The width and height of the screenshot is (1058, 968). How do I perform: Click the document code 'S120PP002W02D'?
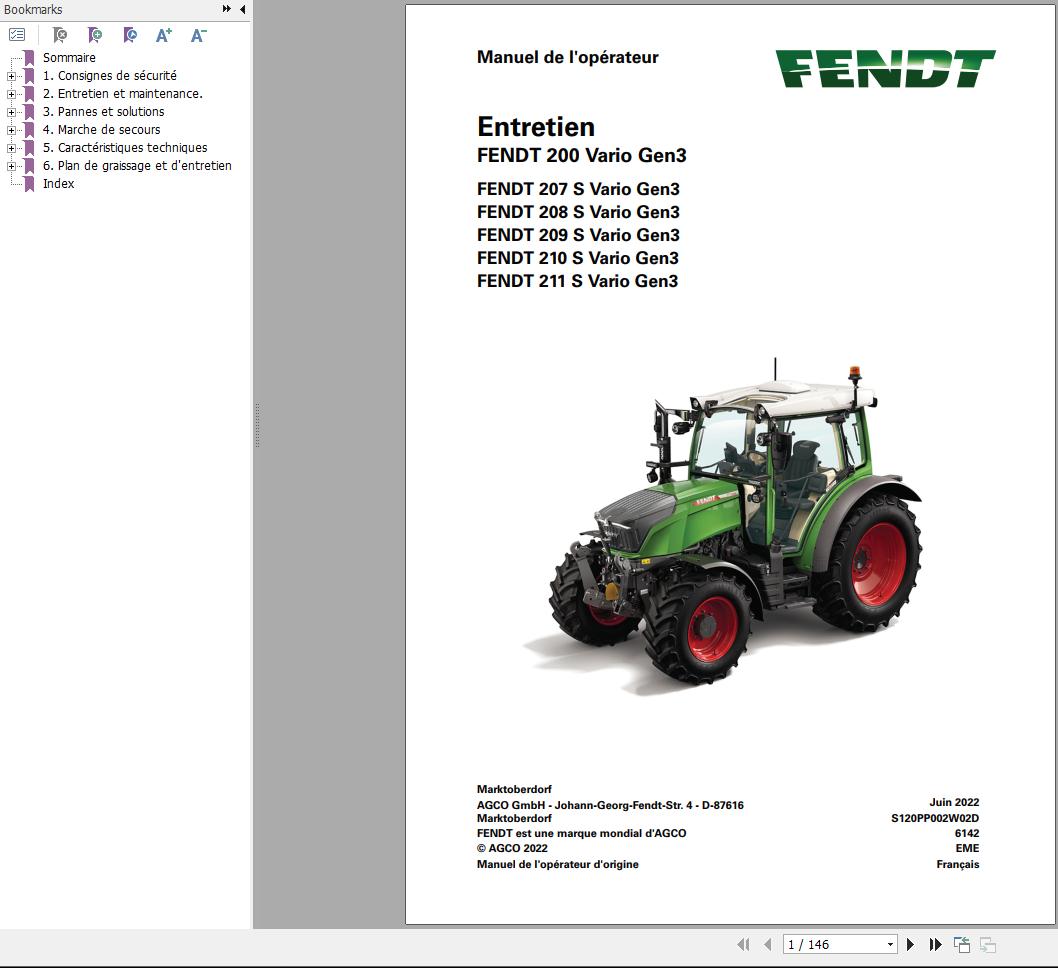tap(935, 818)
